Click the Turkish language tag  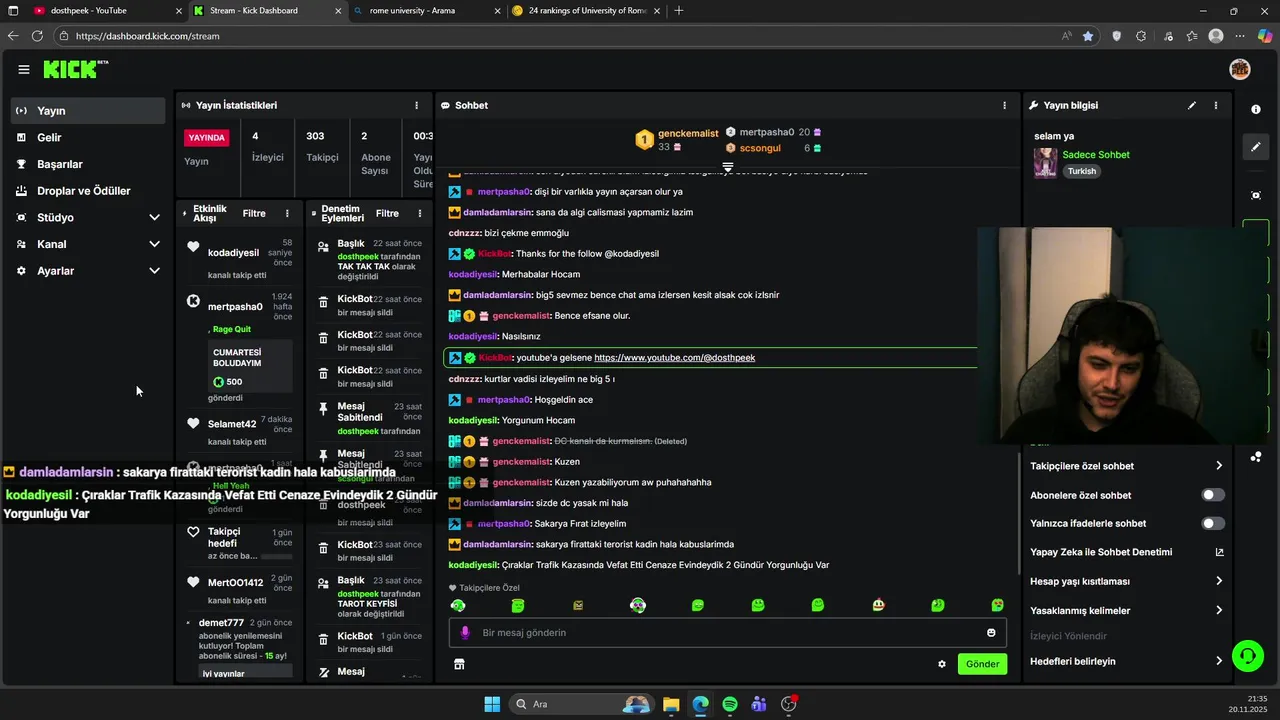coord(1082,171)
